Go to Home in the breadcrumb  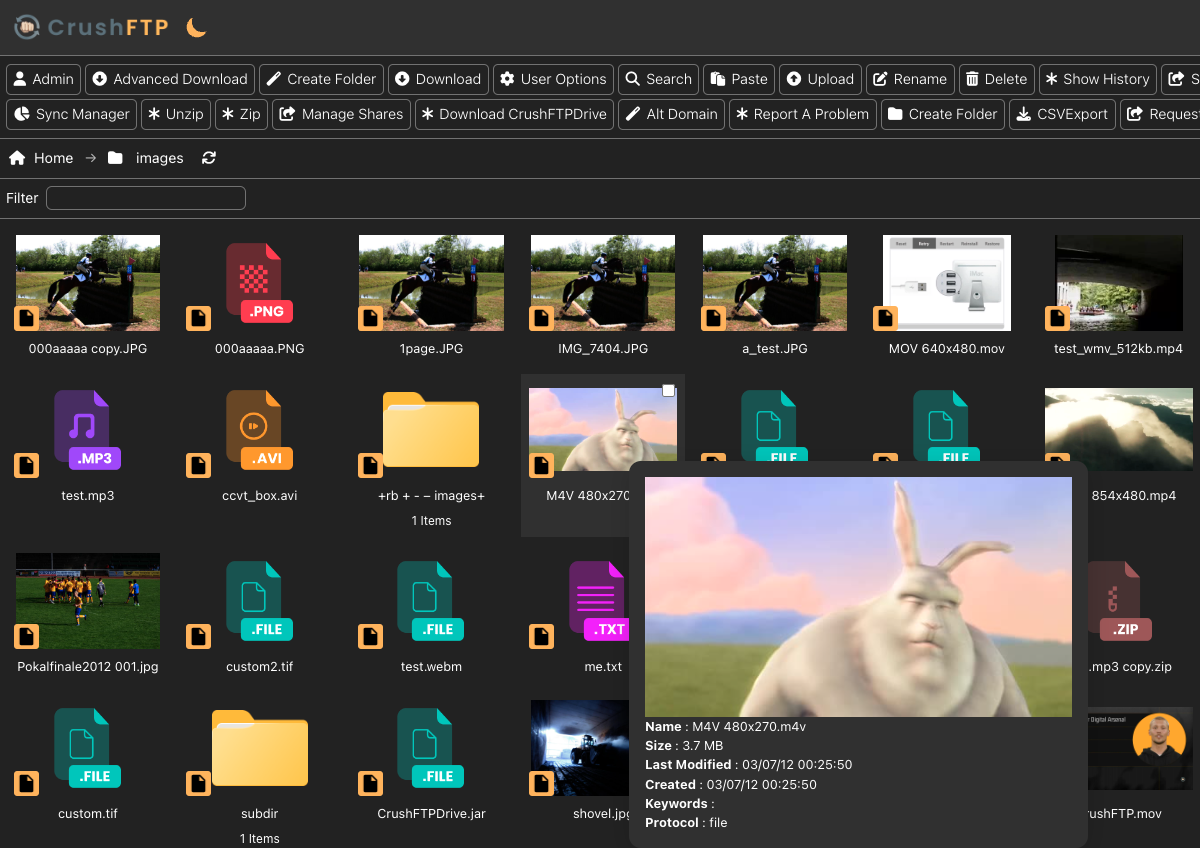[41, 158]
